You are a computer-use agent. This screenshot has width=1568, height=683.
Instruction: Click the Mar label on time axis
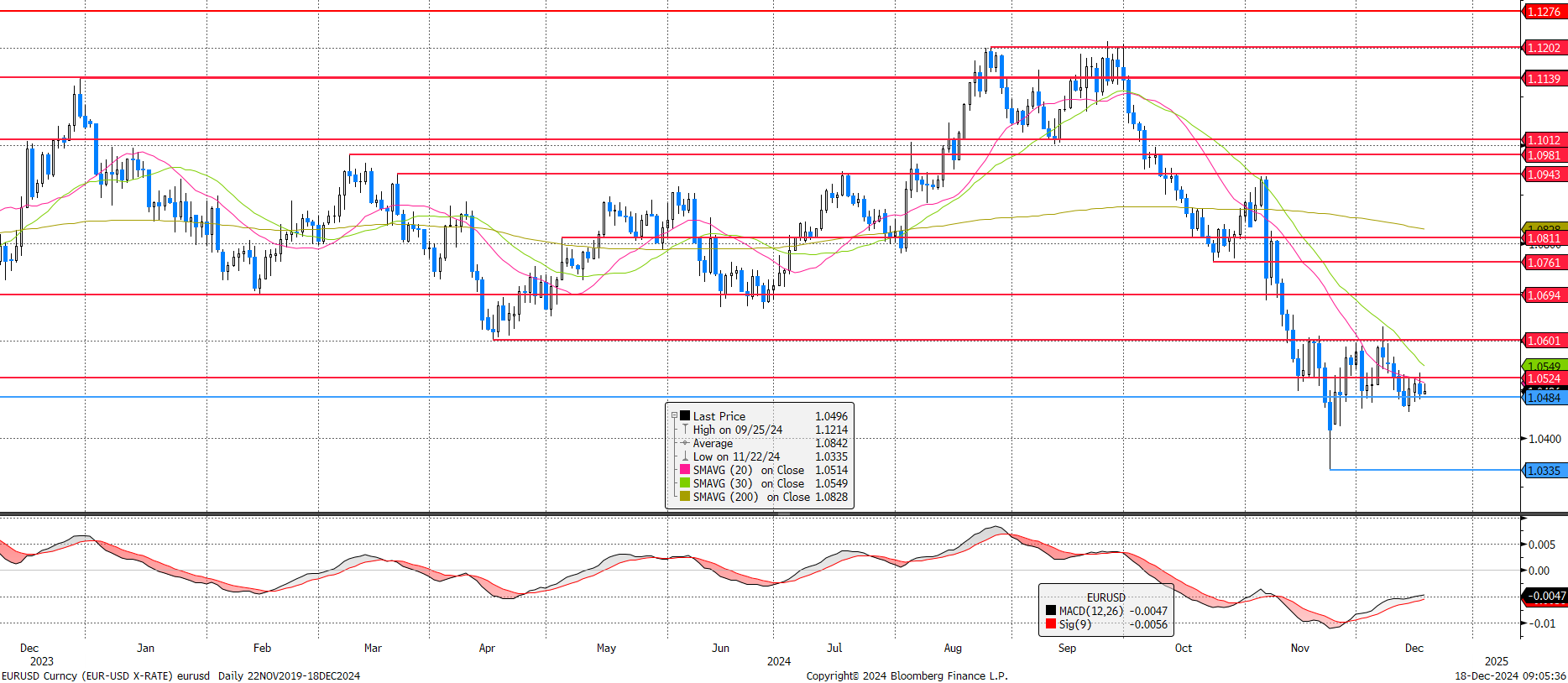pyautogui.click(x=373, y=648)
